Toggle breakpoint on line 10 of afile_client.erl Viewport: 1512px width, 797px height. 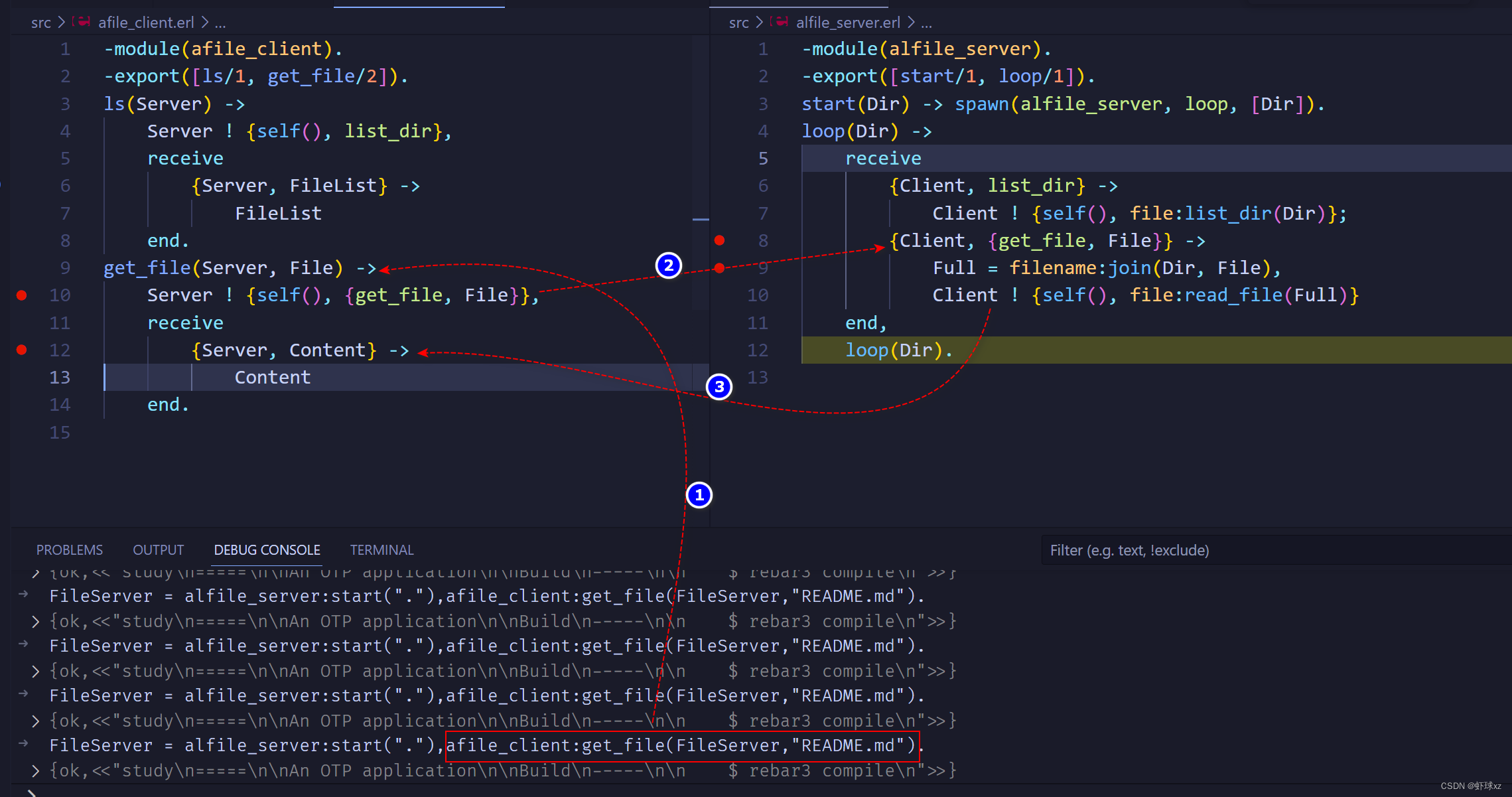(22, 295)
